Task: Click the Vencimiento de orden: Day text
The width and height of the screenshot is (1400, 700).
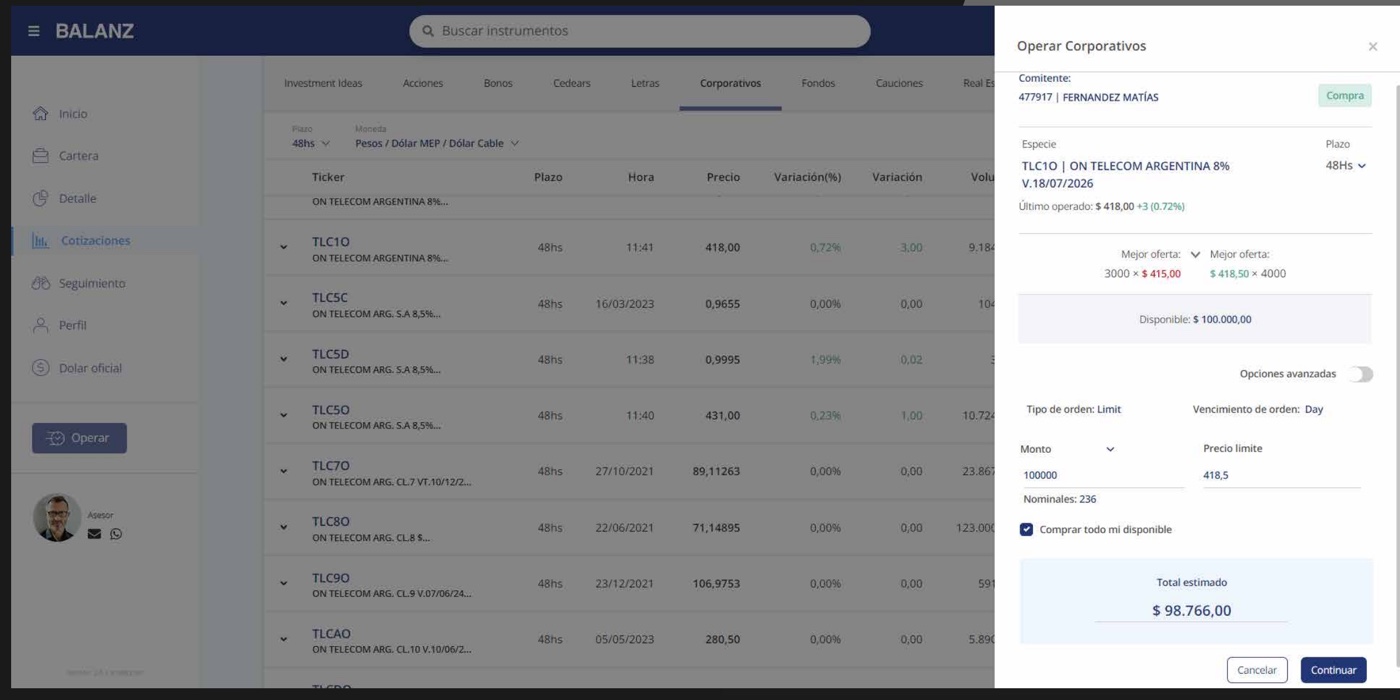Action: 1258,409
